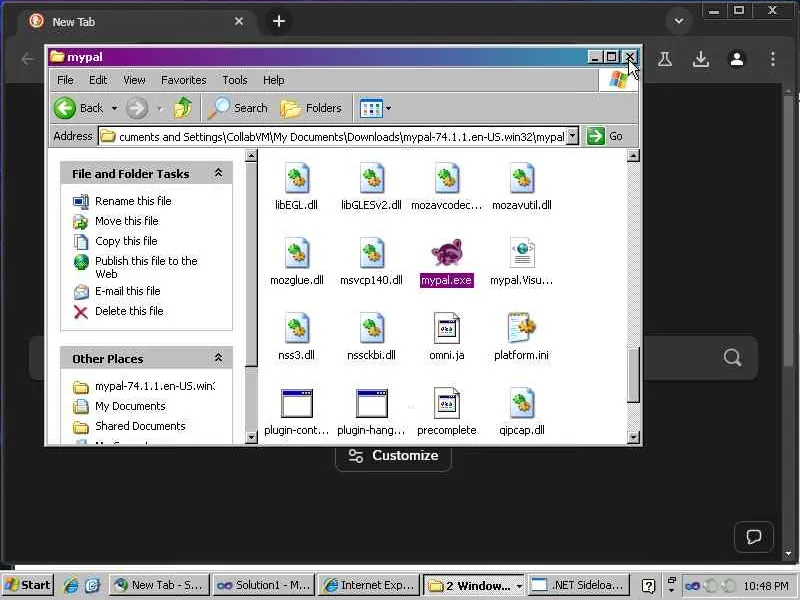This screenshot has width=800, height=600.
Task: Click the file list scrollbar down arrow
Action: click(633, 437)
